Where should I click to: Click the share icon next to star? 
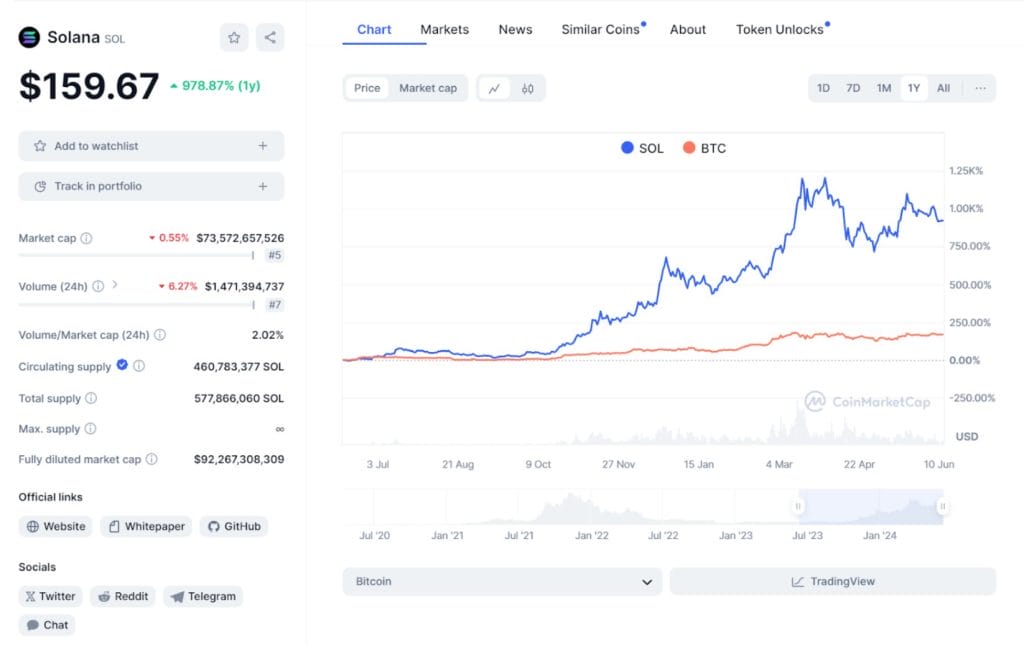pos(270,37)
